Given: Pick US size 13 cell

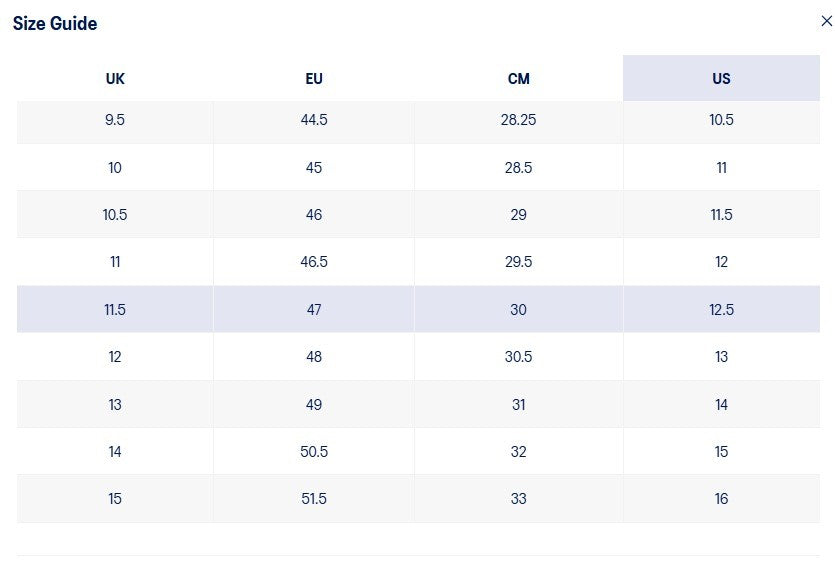Looking at the screenshot, I should 721,357.
